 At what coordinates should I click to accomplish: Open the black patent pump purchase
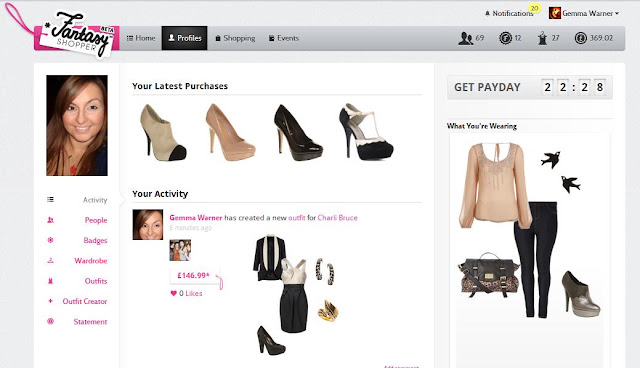[298, 132]
